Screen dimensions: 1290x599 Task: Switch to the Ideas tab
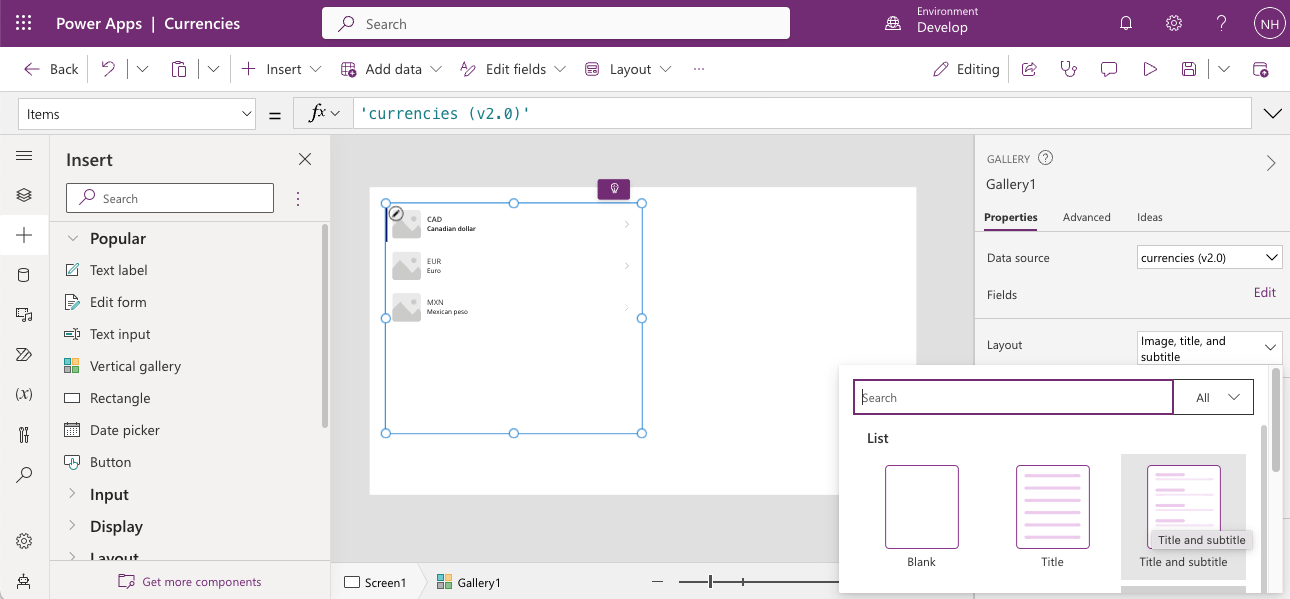(1149, 217)
